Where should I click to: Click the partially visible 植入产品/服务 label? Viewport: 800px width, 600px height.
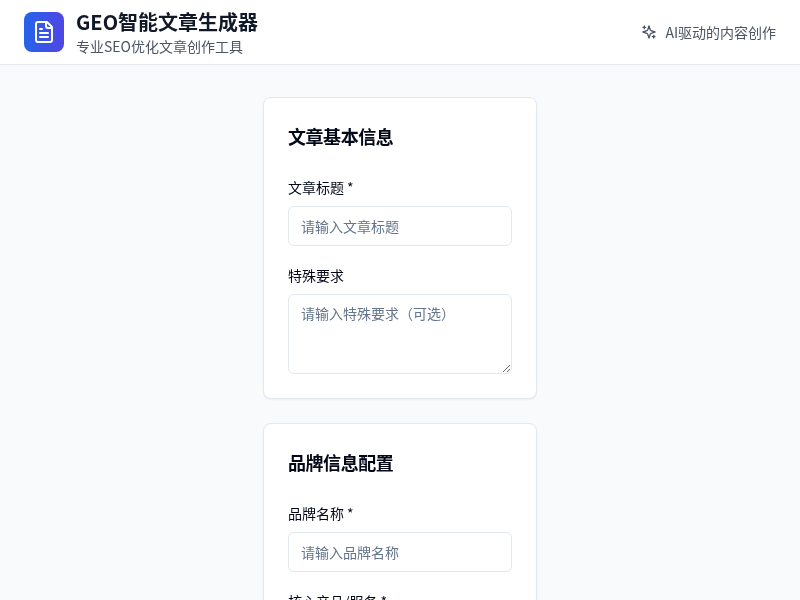(335, 597)
